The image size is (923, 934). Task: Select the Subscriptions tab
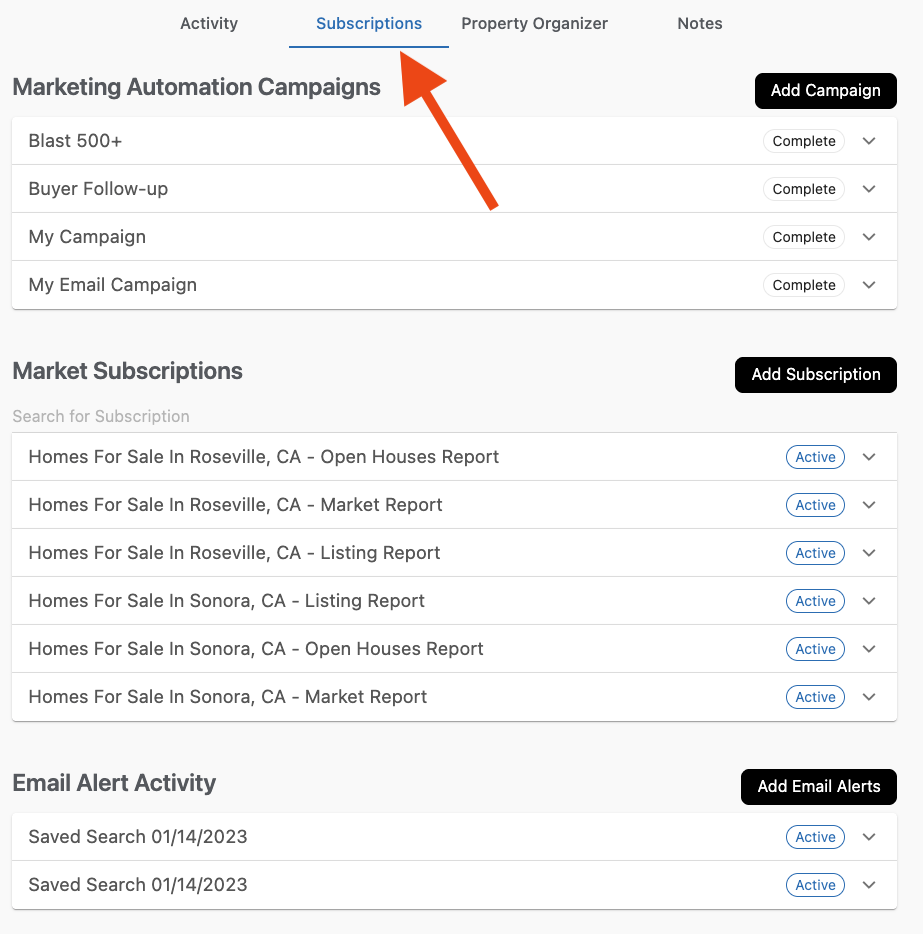tap(369, 23)
